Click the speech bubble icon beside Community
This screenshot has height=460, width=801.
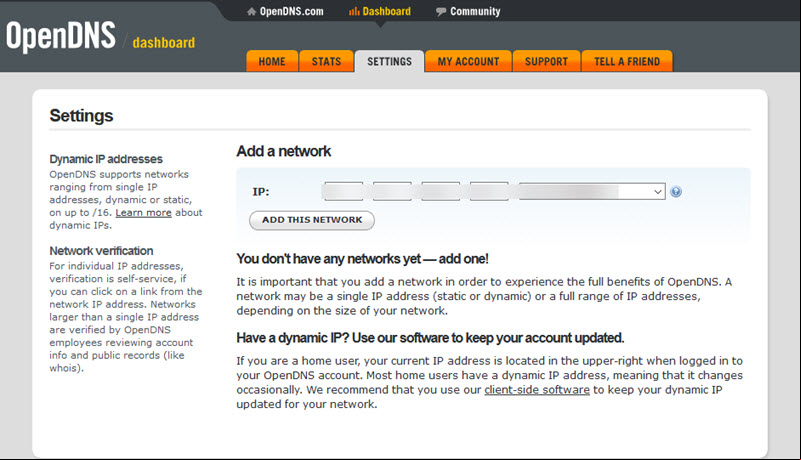point(441,12)
